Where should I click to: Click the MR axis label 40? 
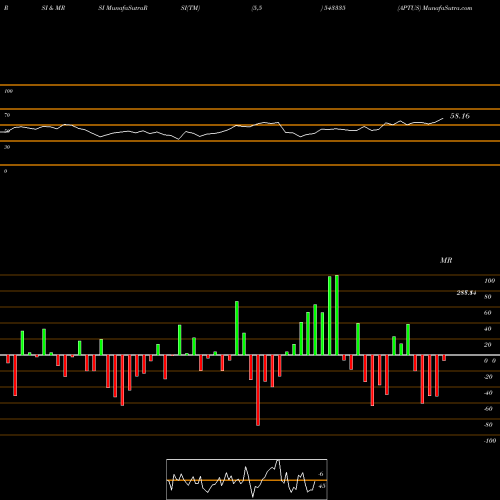pos(488,329)
